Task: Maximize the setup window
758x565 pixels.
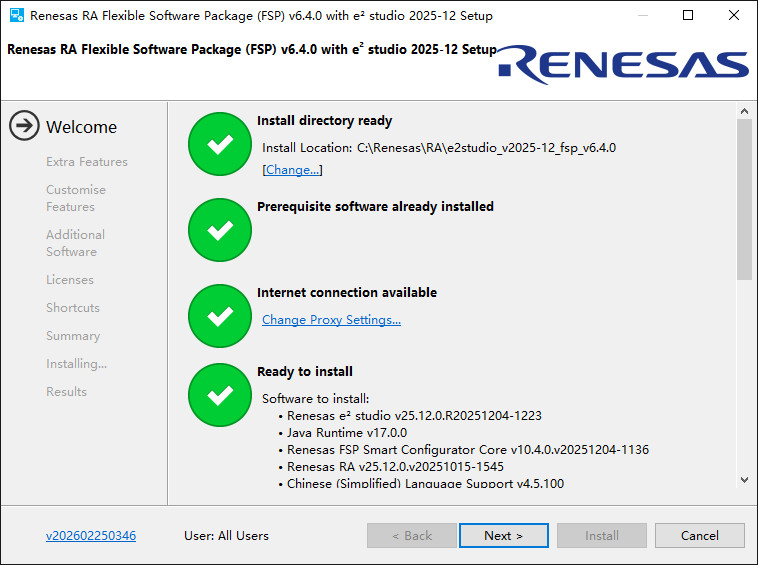Action: pyautogui.click(x=688, y=15)
